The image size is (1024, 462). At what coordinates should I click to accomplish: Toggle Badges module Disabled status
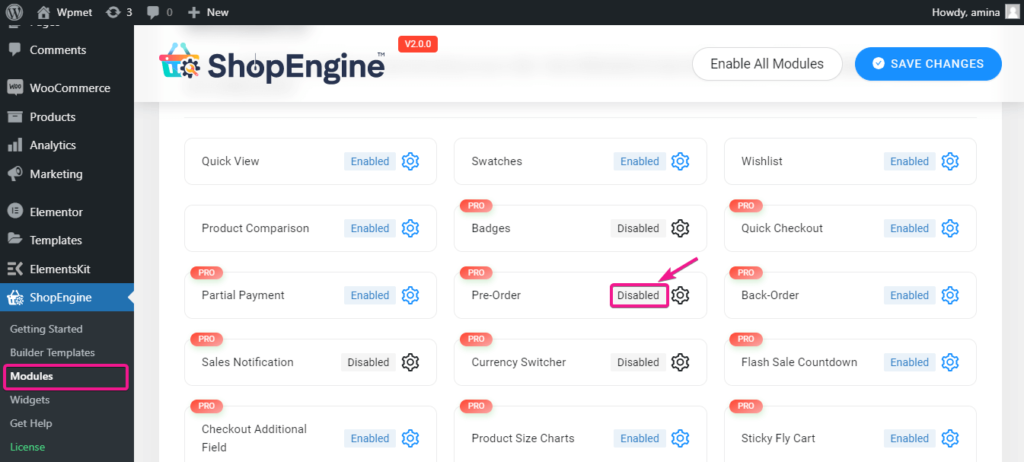(x=638, y=228)
